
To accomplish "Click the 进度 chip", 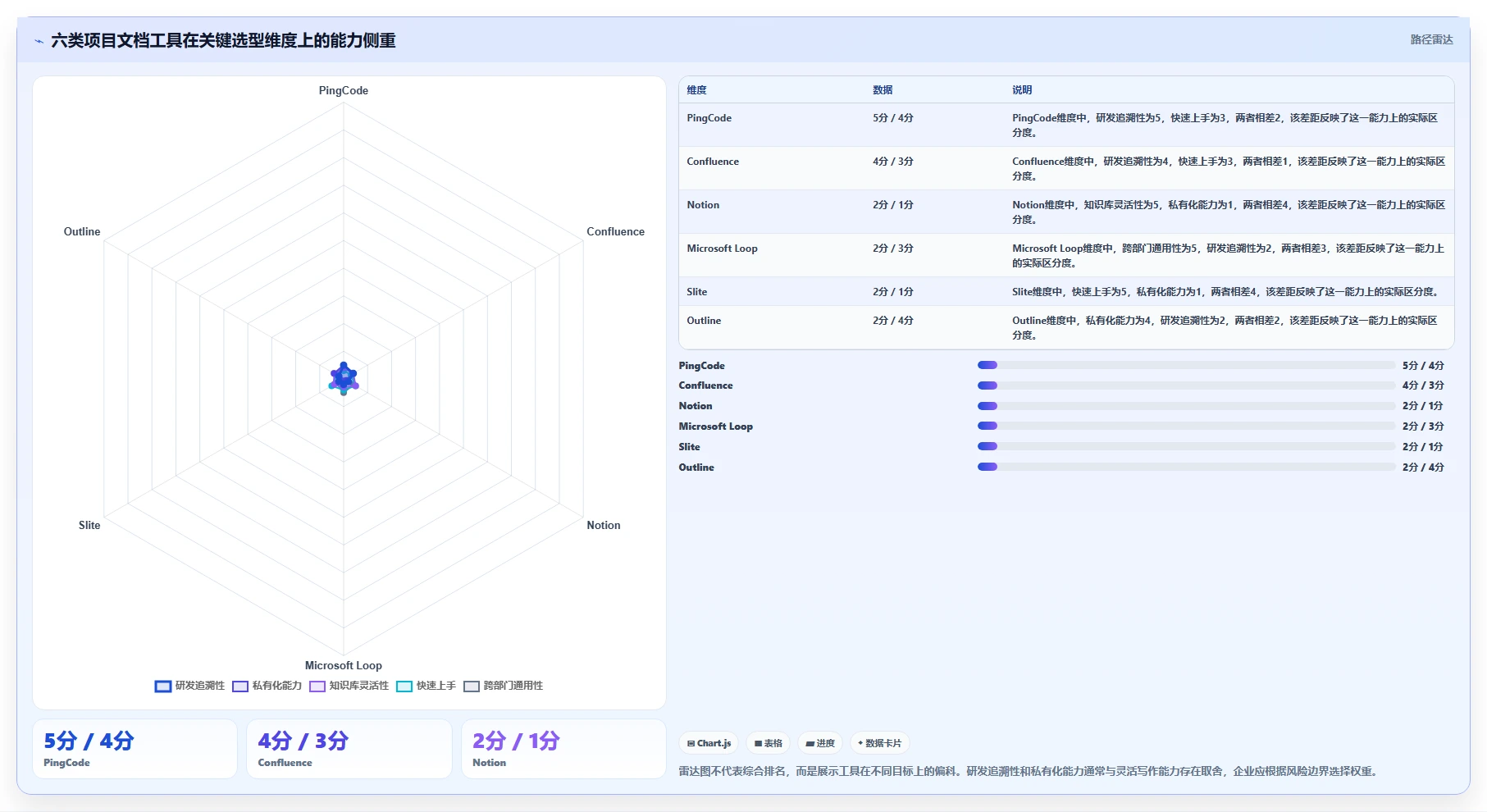I will [x=820, y=743].
